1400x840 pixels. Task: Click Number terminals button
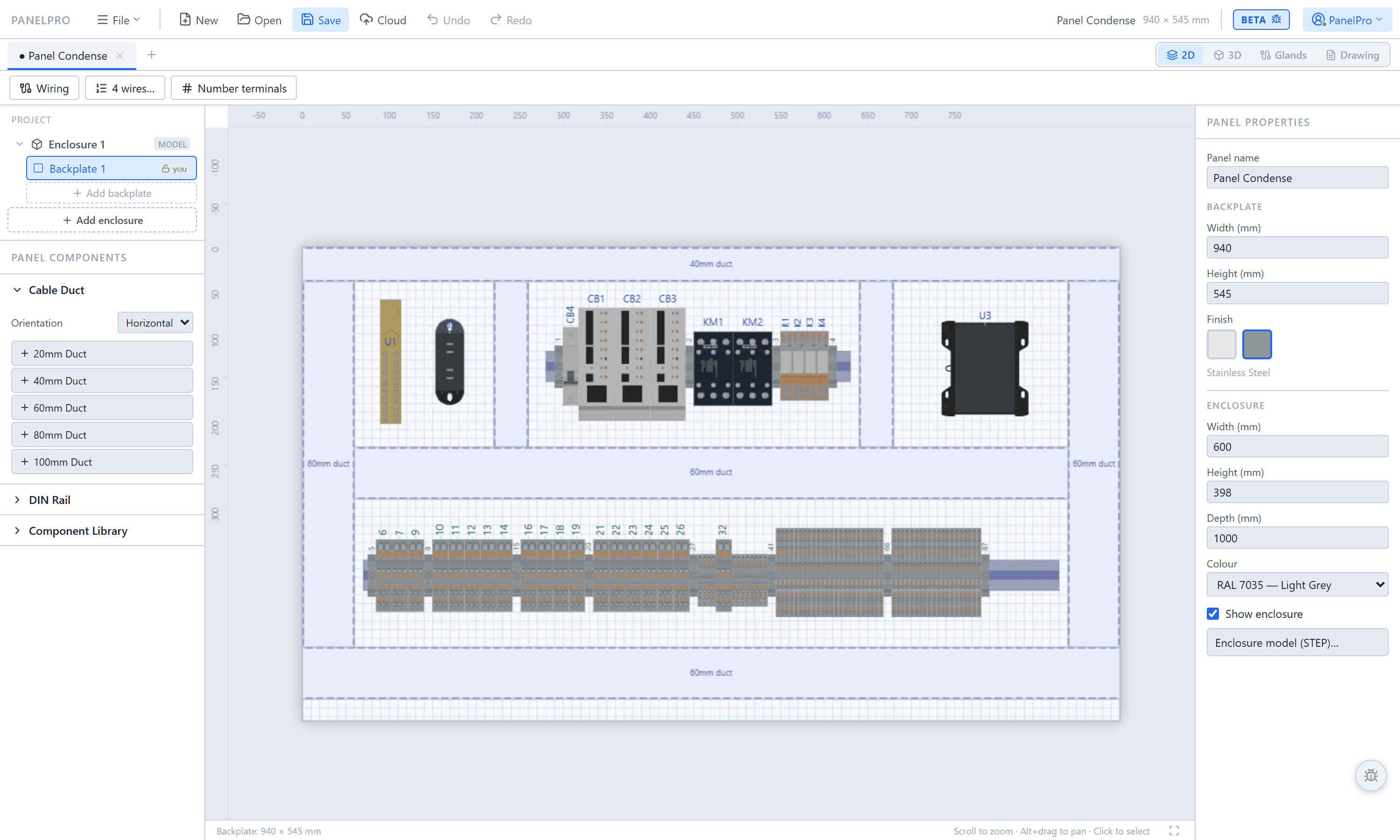pyautogui.click(x=233, y=88)
